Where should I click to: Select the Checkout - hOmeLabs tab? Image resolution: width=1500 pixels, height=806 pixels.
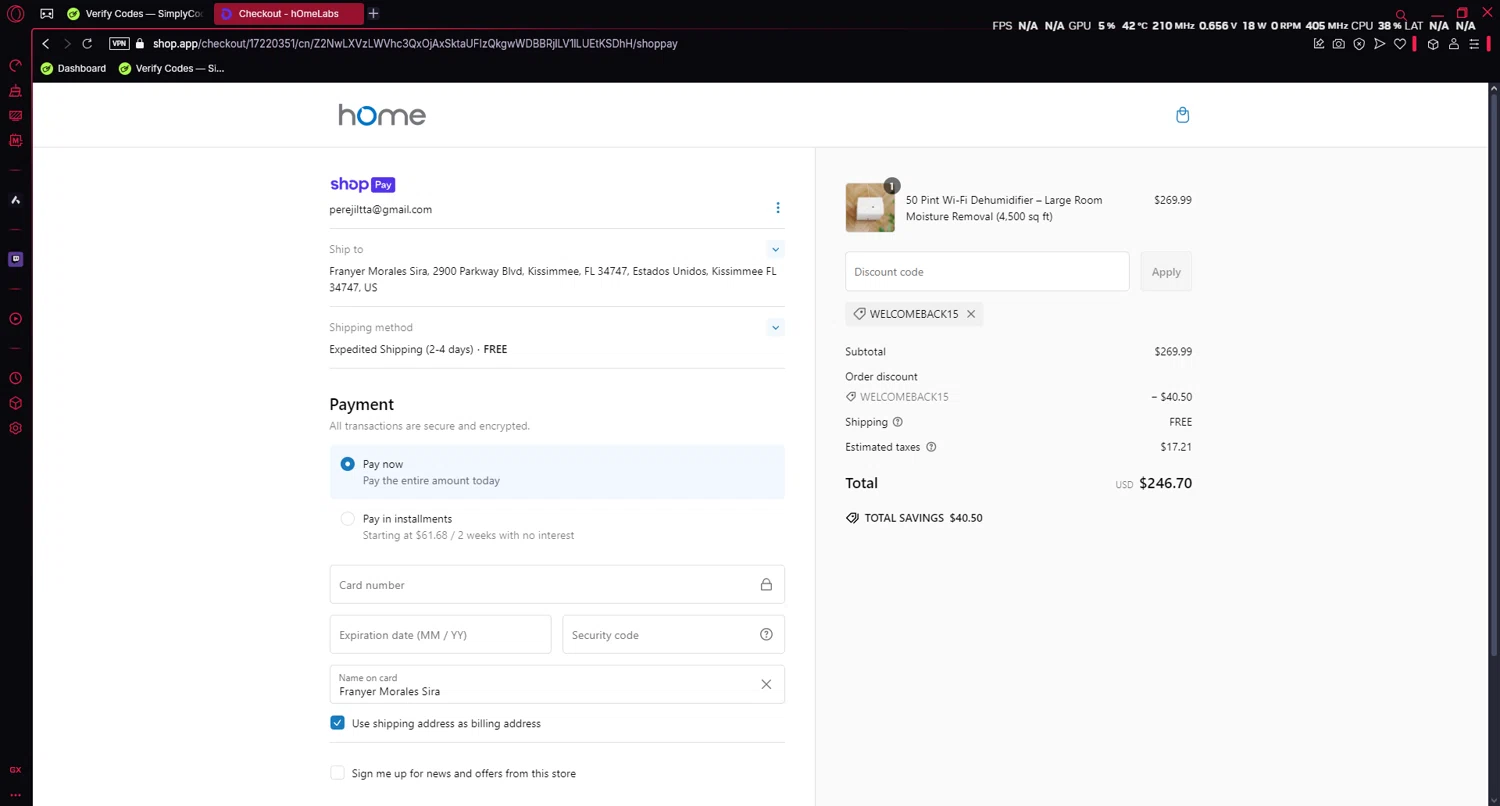click(288, 14)
